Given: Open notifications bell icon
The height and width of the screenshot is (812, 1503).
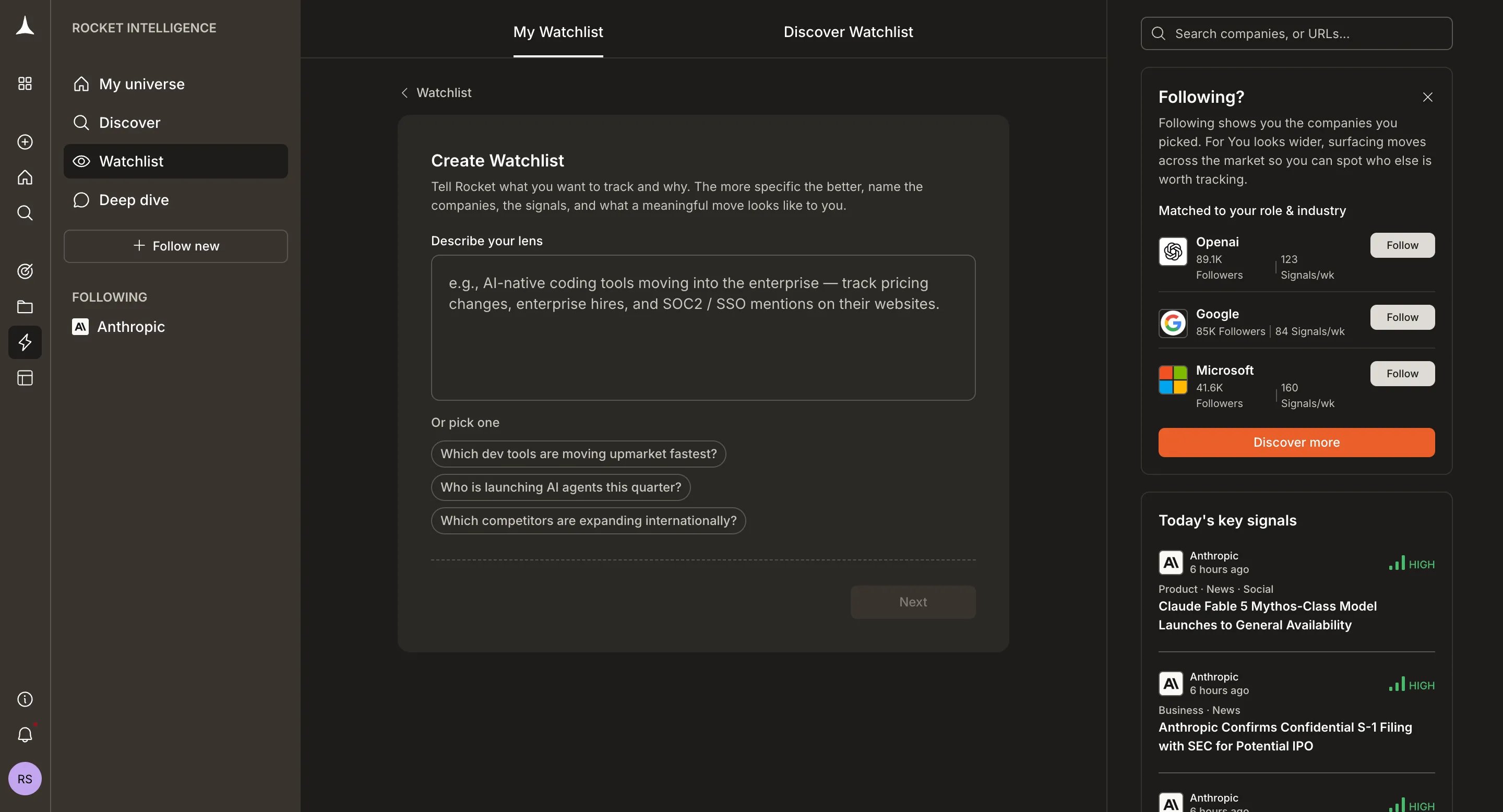Looking at the screenshot, I should pos(25,734).
